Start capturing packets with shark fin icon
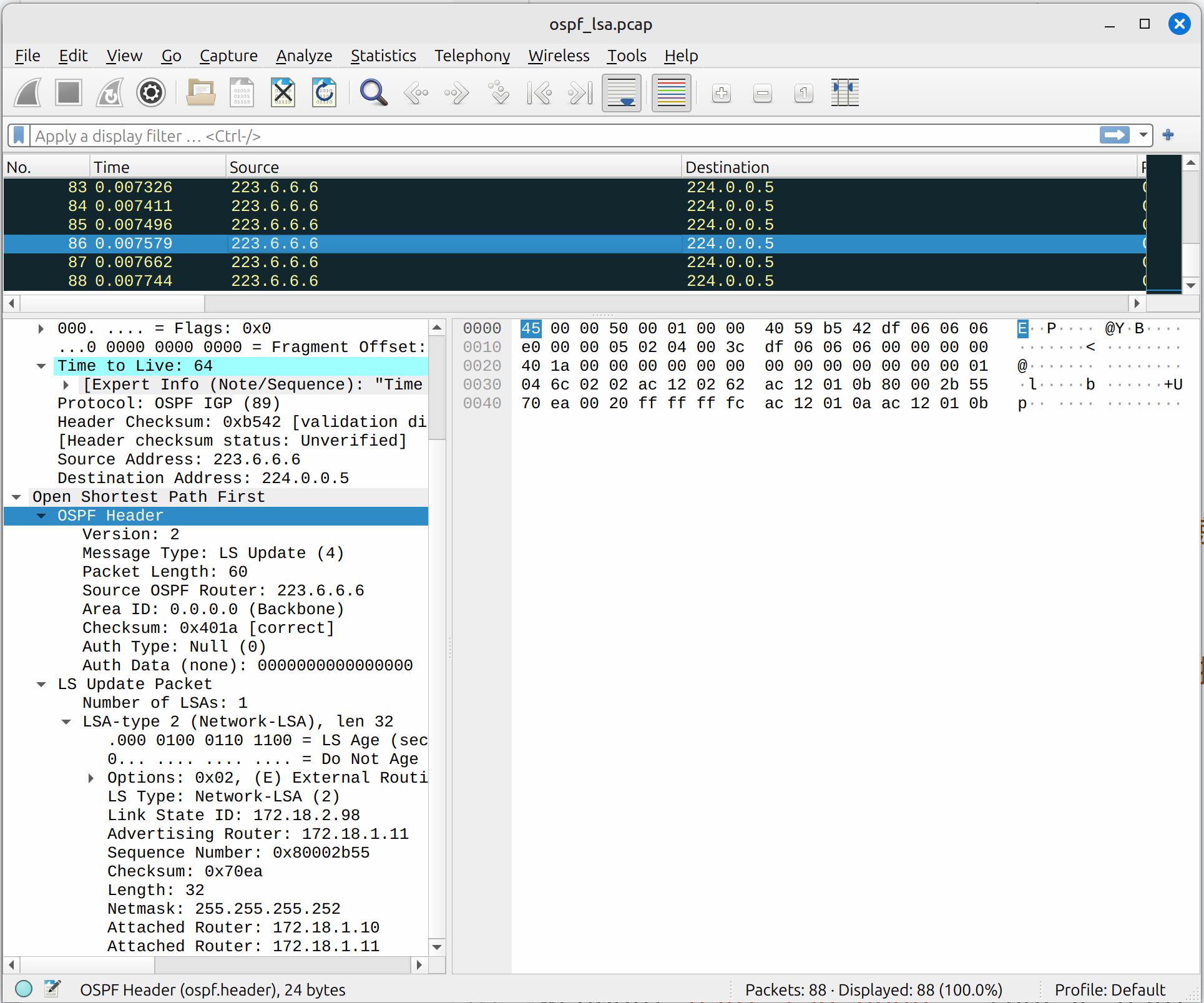Viewport: 1204px width, 1003px height. tap(28, 94)
